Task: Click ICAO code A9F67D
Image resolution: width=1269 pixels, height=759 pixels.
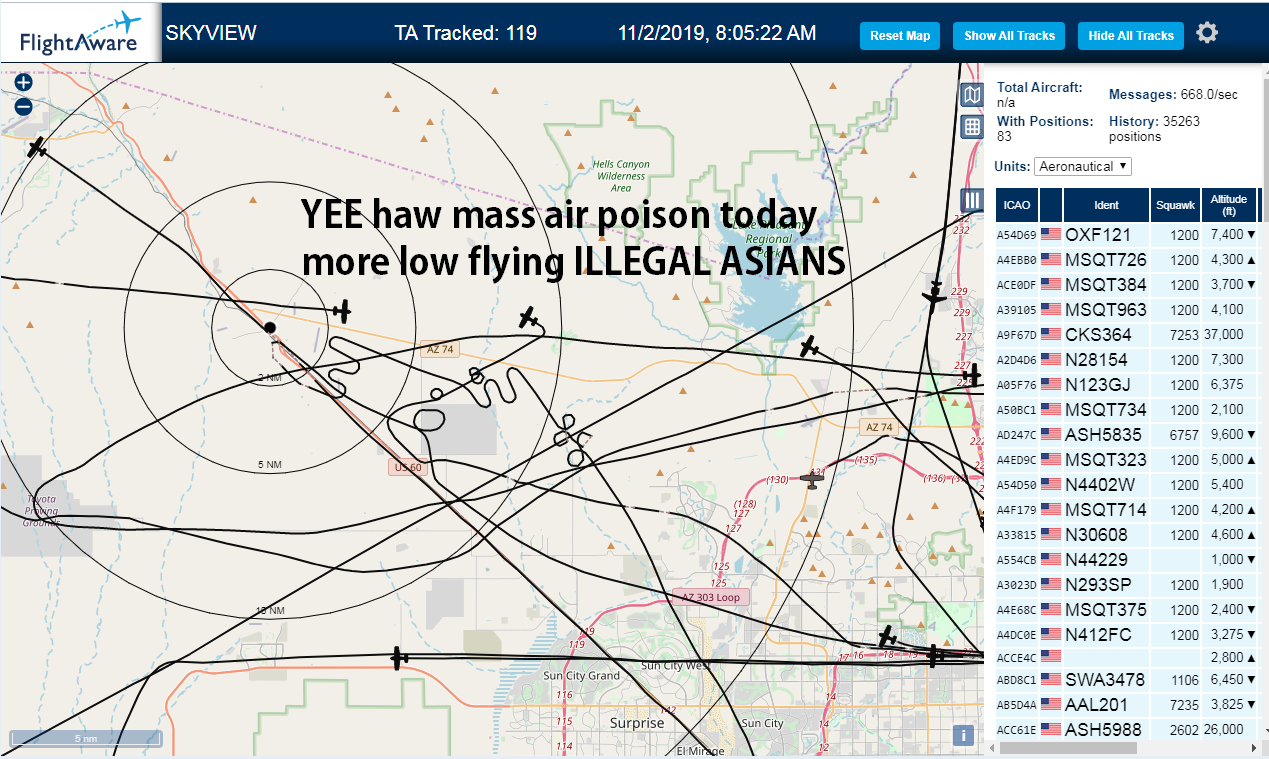Action: (x=1017, y=336)
